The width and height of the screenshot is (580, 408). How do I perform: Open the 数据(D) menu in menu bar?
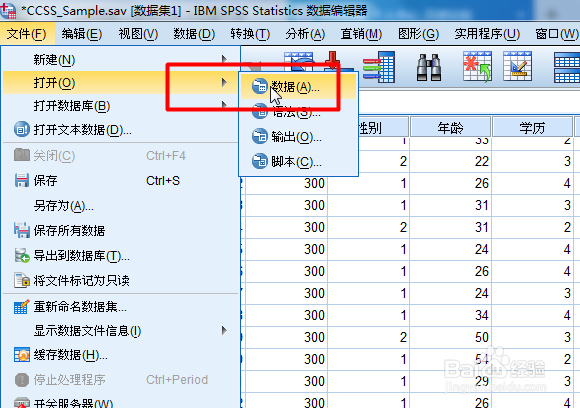[194, 34]
